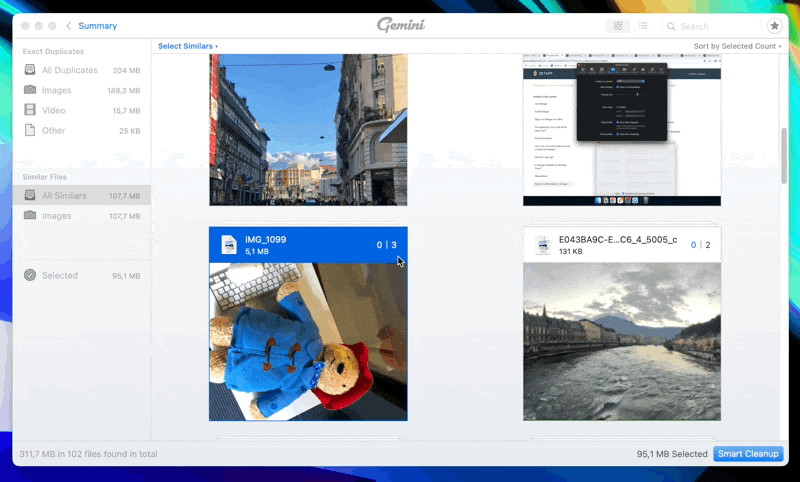
Task: Open the Setapp screenshot thumbnail
Action: pyautogui.click(x=622, y=130)
